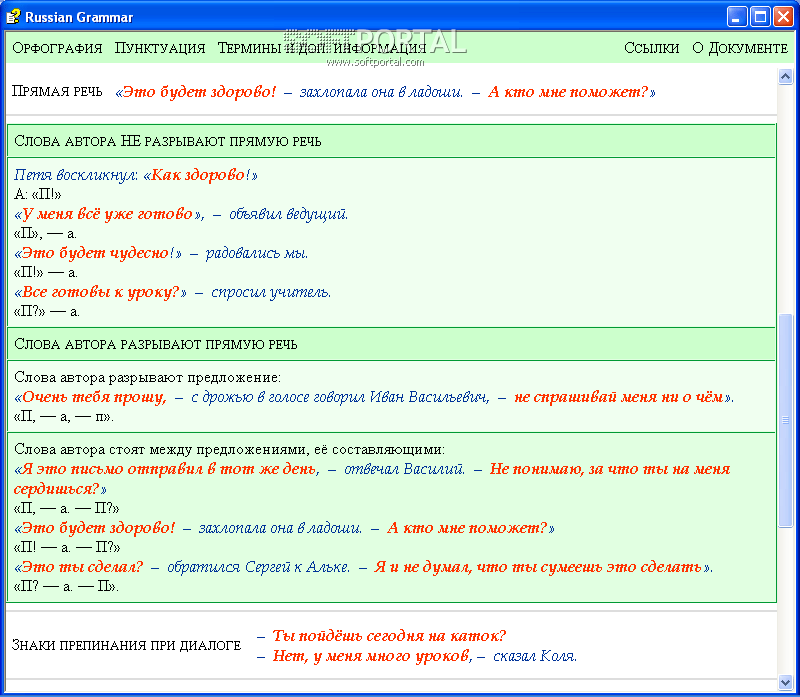
Task: Open Знаки препинания при диалоге section
Action: click(126, 645)
